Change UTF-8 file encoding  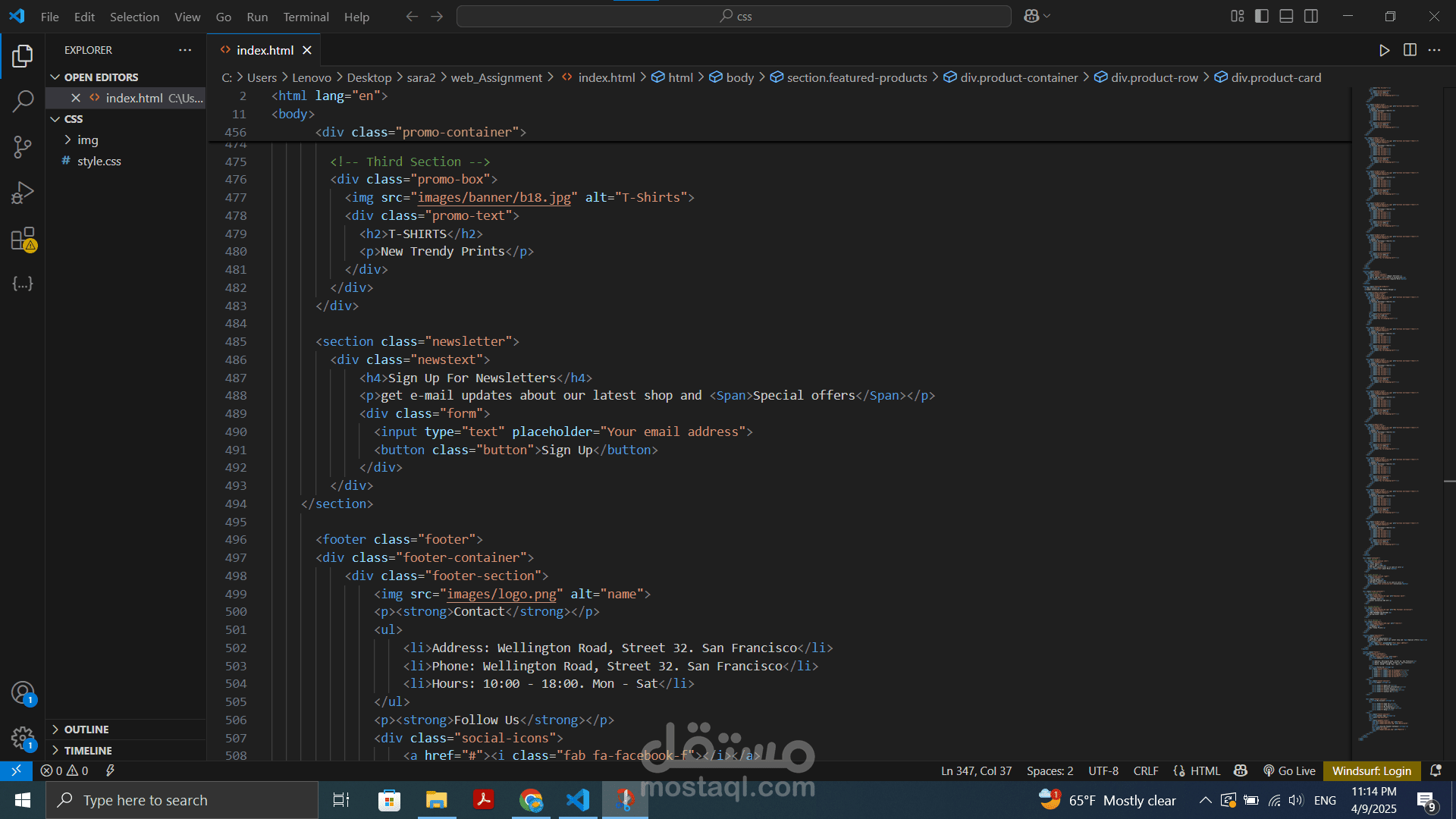pyautogui.click(x=1103, y=770)
